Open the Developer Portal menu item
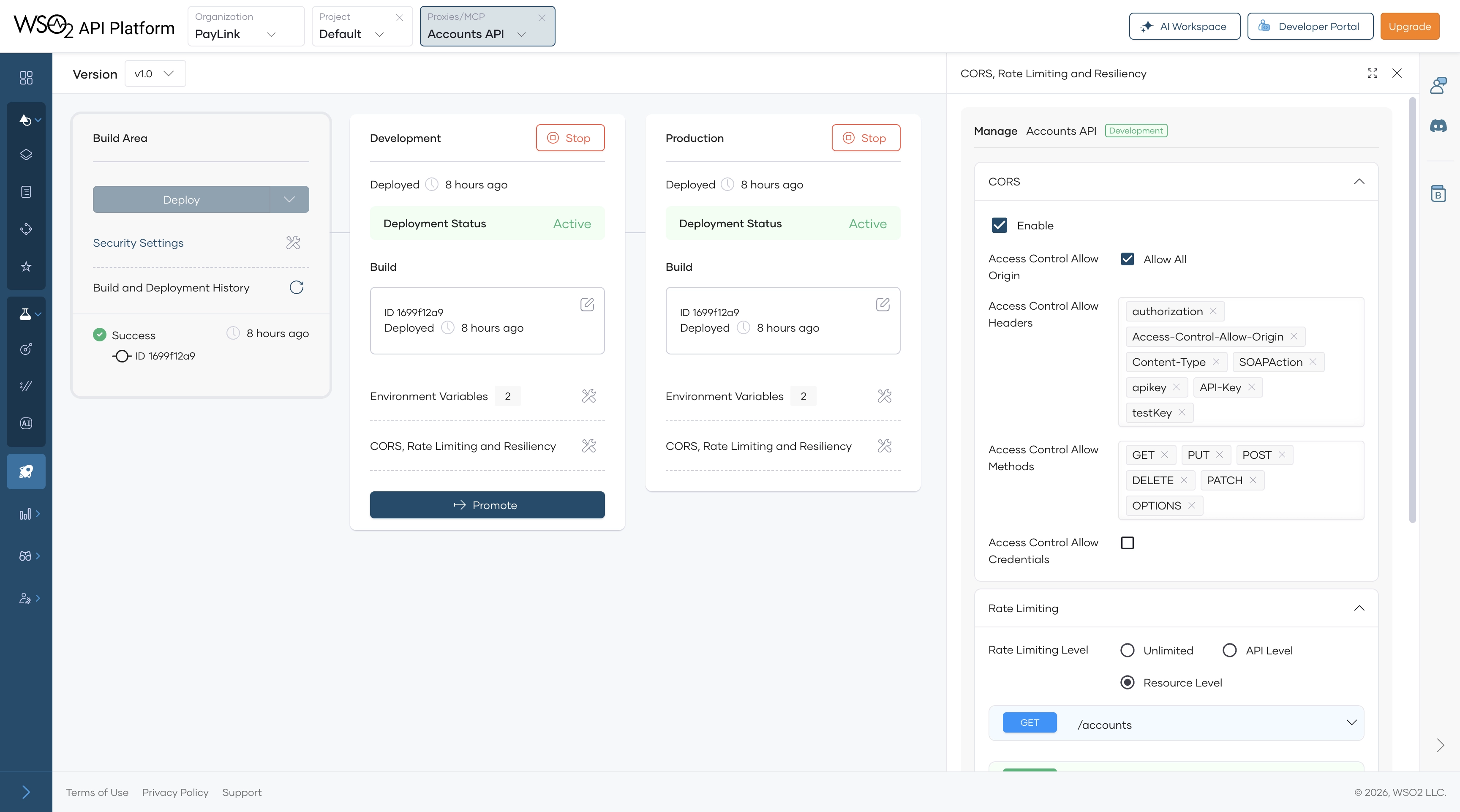The height and width of the screenshot is (812, 1460). [1310, 26]
